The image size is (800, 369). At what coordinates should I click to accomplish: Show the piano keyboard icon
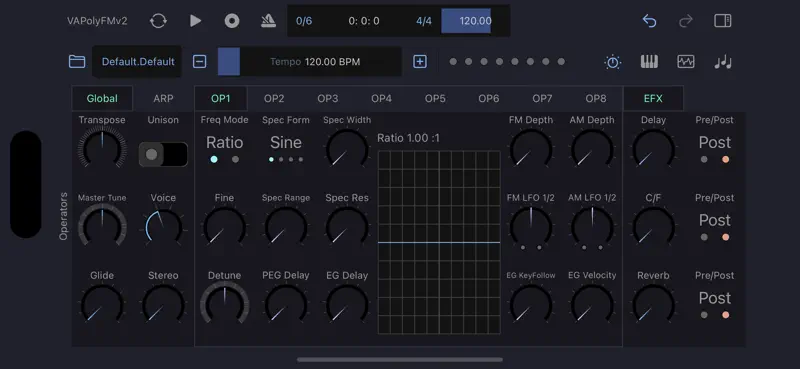[649, 62]
